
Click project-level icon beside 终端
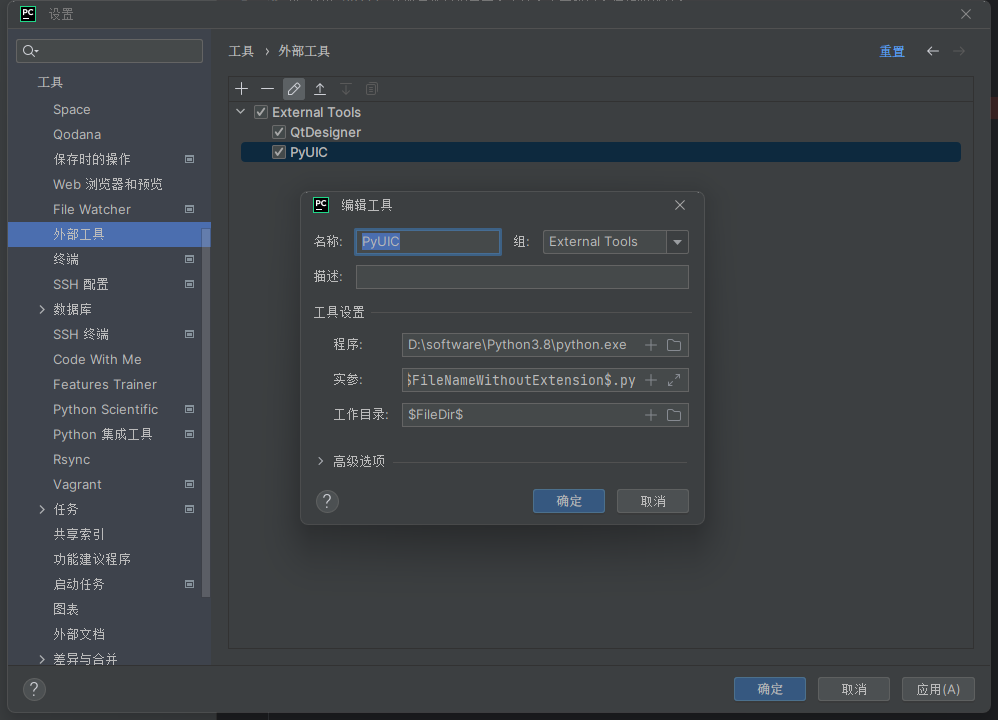189,259
